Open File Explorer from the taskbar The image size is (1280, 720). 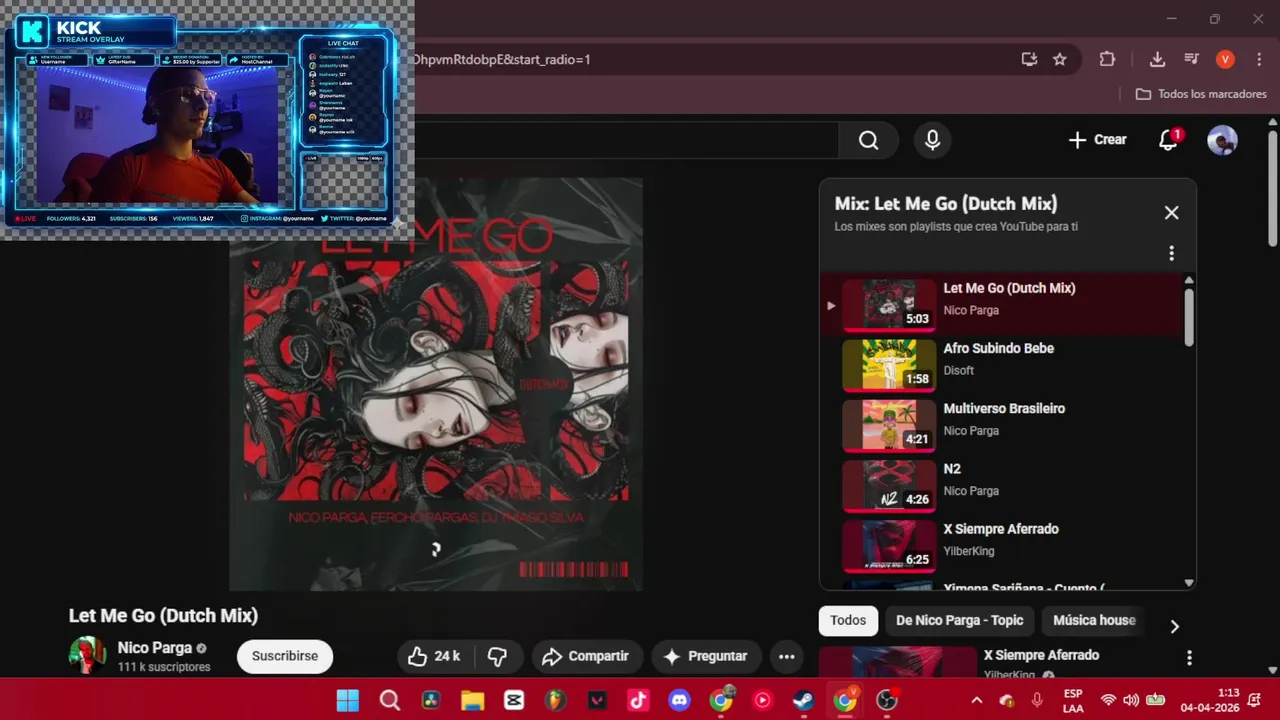472,700
